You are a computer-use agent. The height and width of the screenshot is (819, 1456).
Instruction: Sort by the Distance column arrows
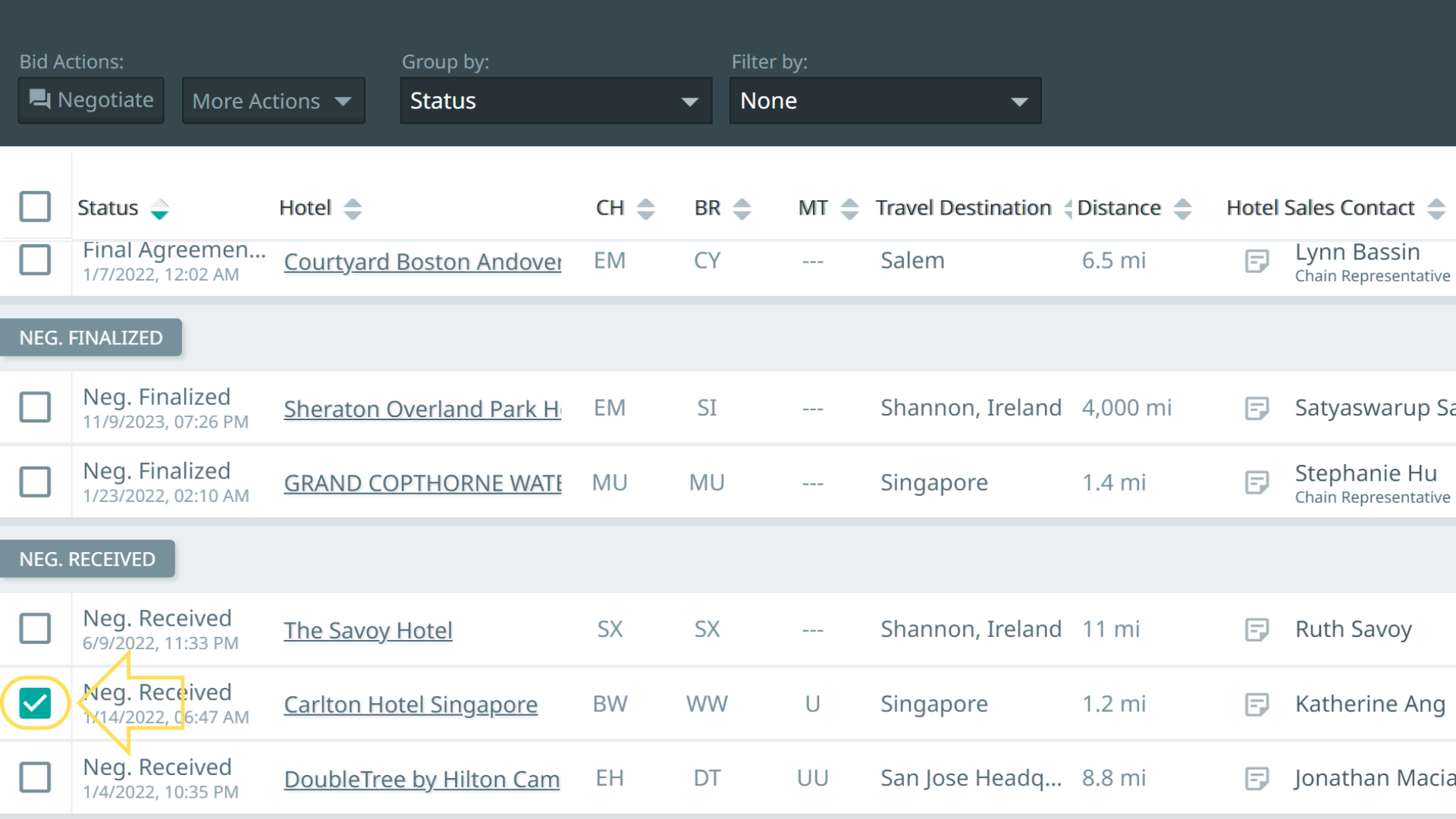[1182, 209]
